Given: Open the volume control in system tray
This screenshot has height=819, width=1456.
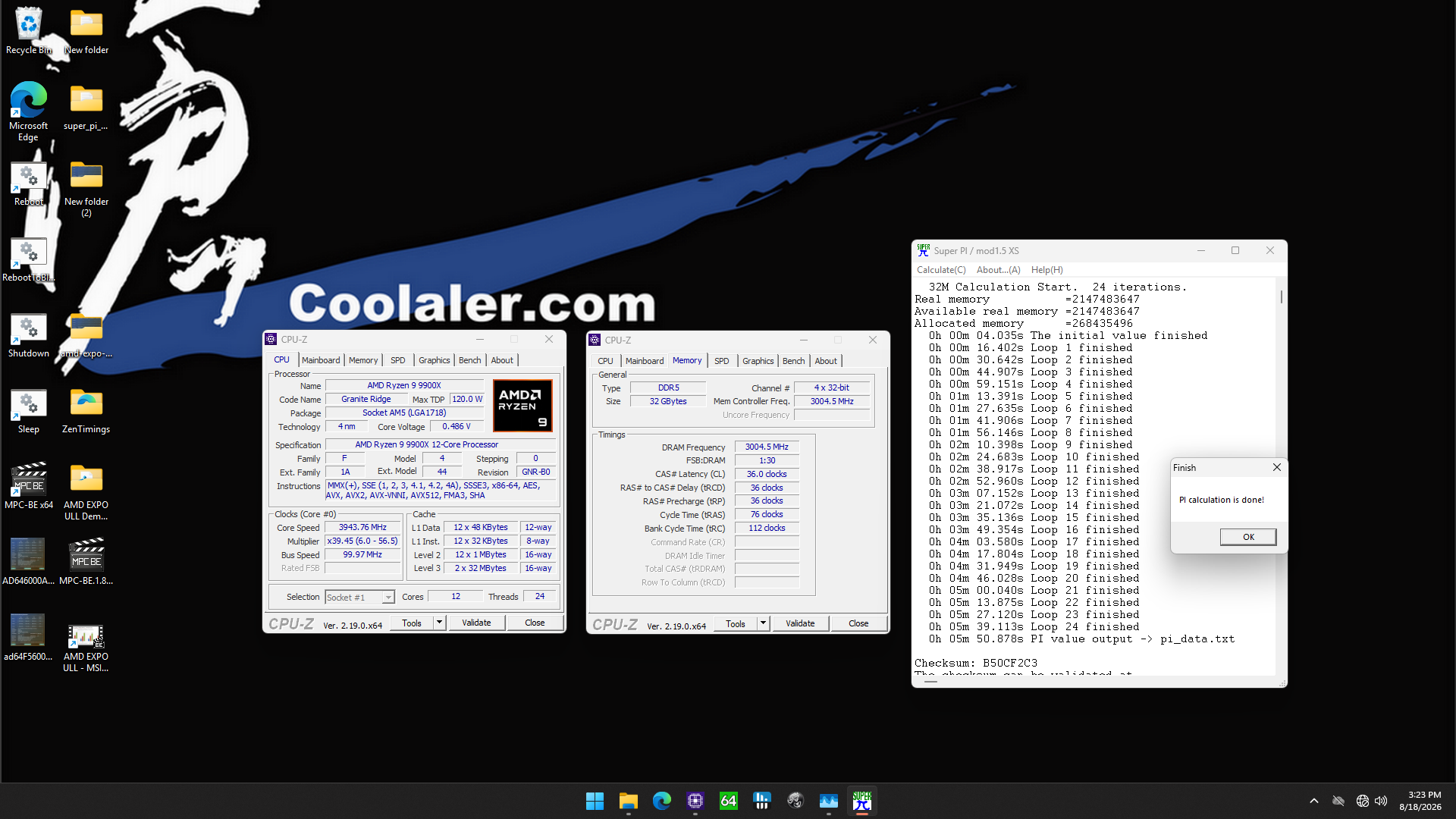Looking at the screenshot, I should coord(1381,801).
